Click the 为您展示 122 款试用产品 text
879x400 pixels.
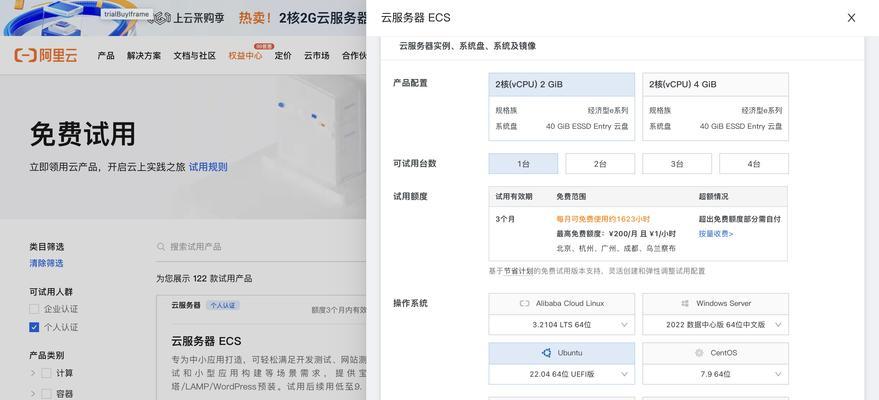[204, 278]
